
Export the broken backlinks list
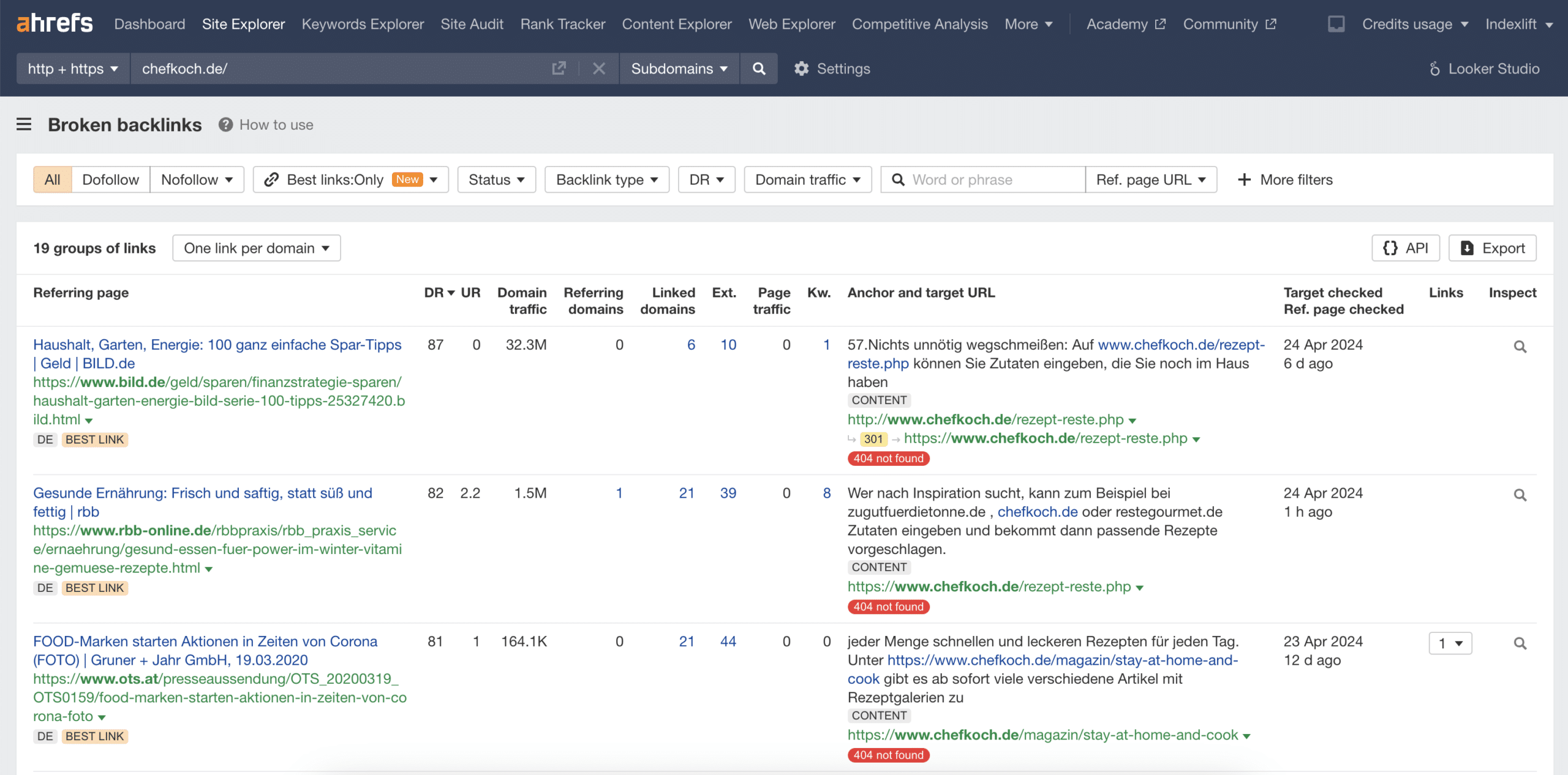point(1493,248)
